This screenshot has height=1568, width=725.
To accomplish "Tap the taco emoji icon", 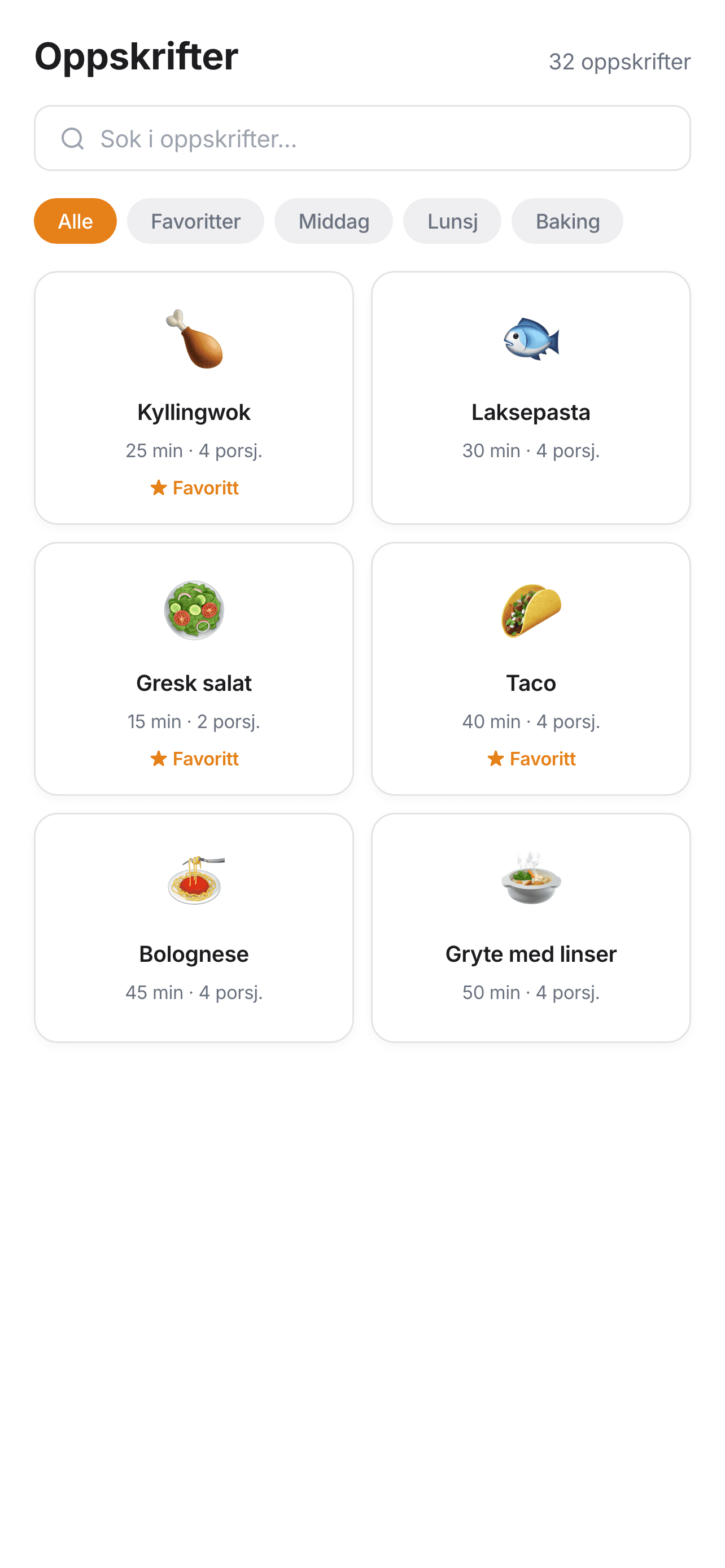I will tap(531, 610).
